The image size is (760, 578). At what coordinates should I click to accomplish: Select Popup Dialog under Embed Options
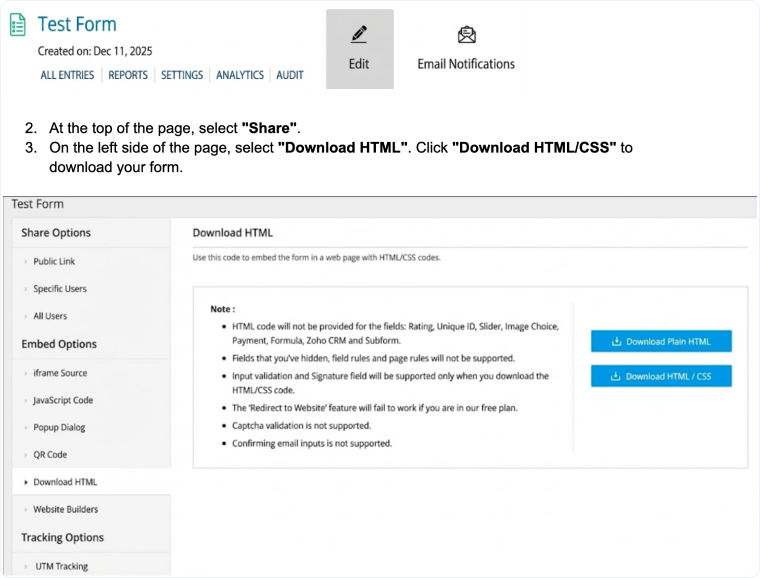pyautogui.click(x=59, y=427)
